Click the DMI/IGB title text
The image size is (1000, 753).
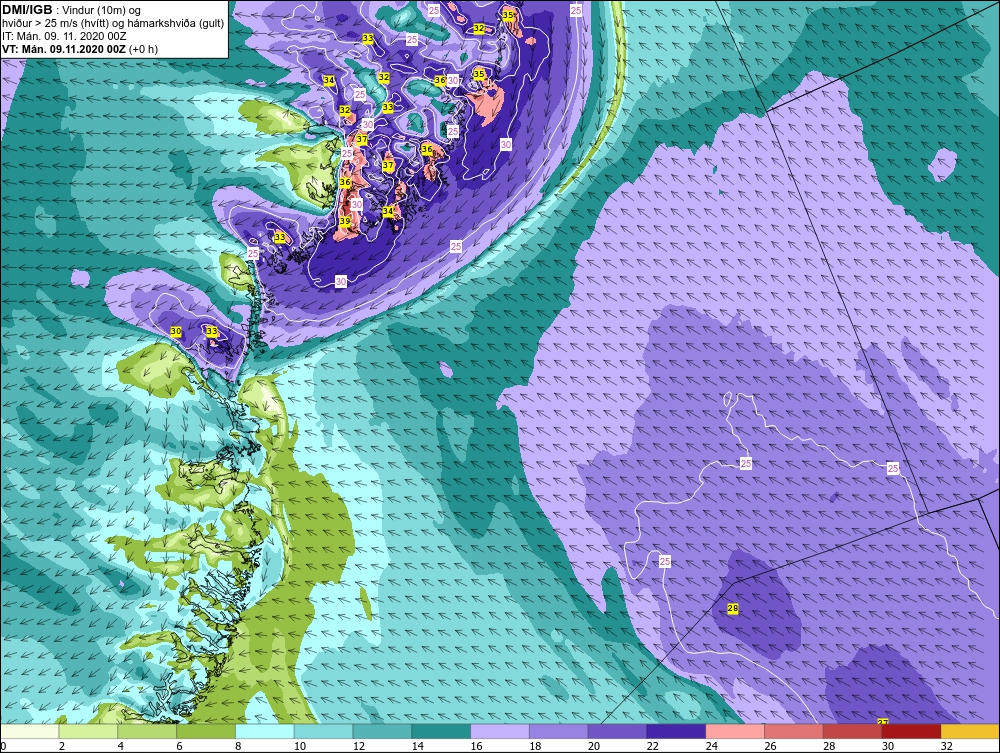coord(27,10)
